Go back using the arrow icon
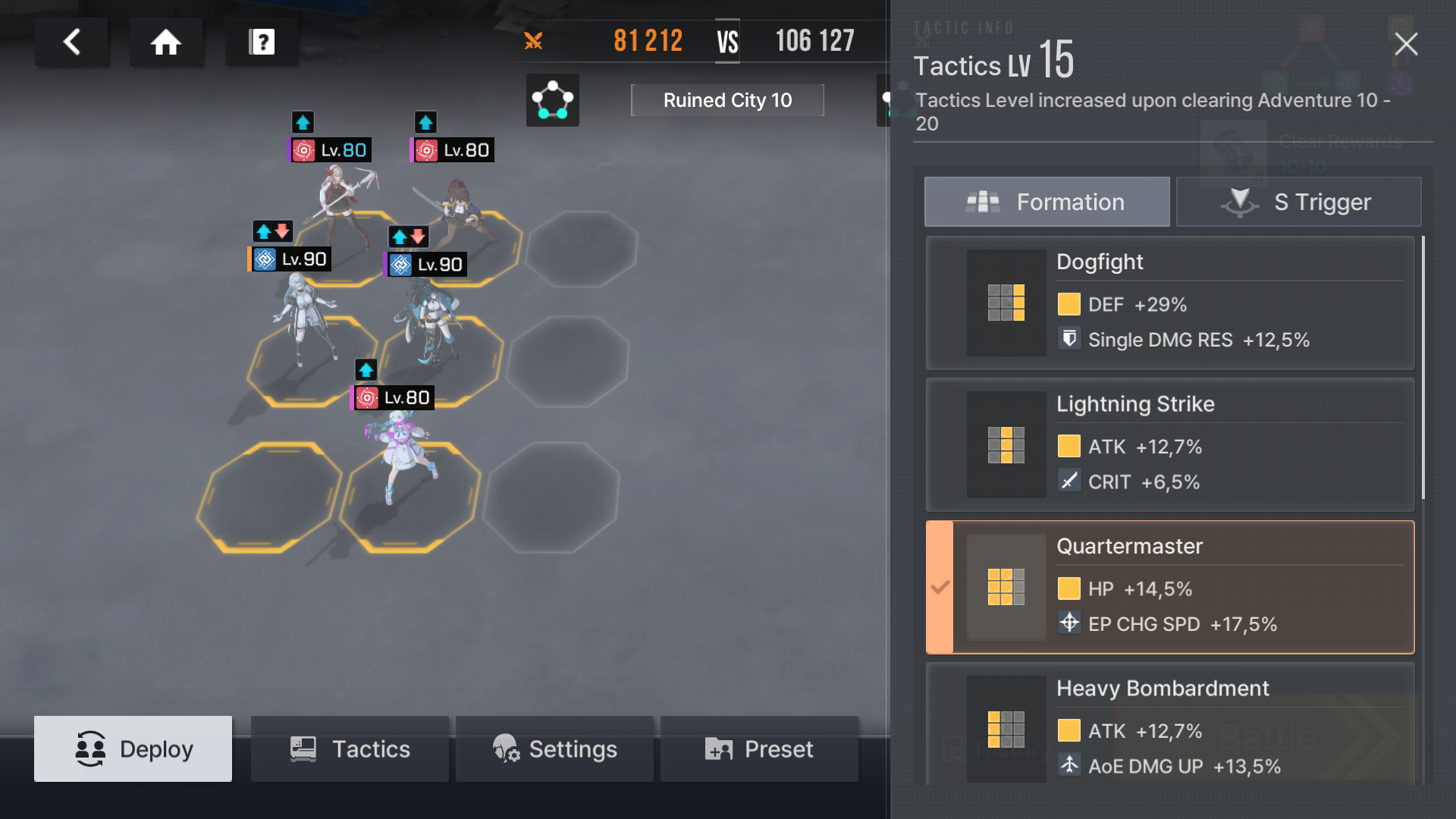Viewport: 1456px width, 819px height. (72, 42)
